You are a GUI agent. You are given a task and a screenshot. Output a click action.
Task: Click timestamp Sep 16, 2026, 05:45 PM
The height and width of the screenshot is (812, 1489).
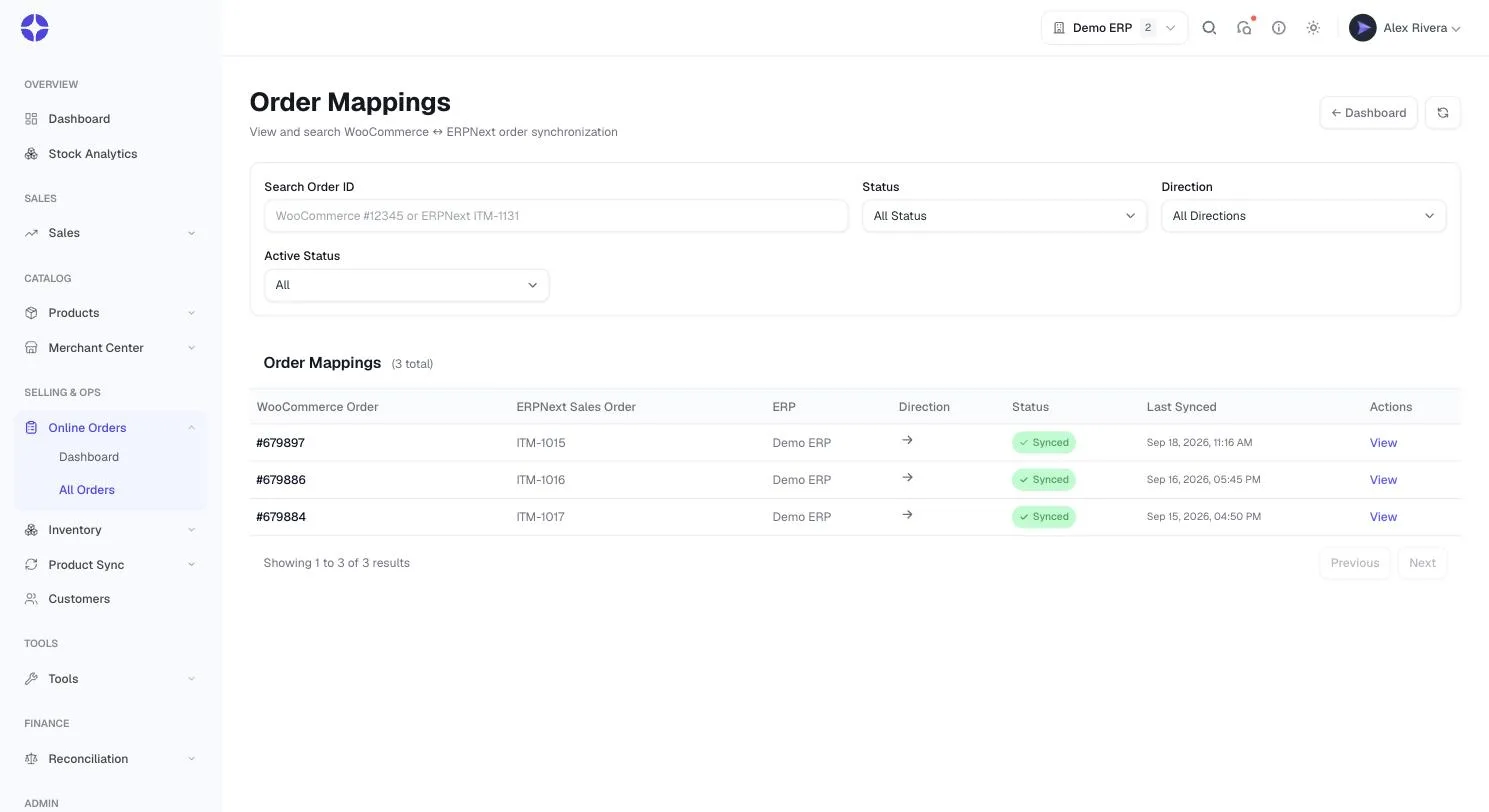1204,480
